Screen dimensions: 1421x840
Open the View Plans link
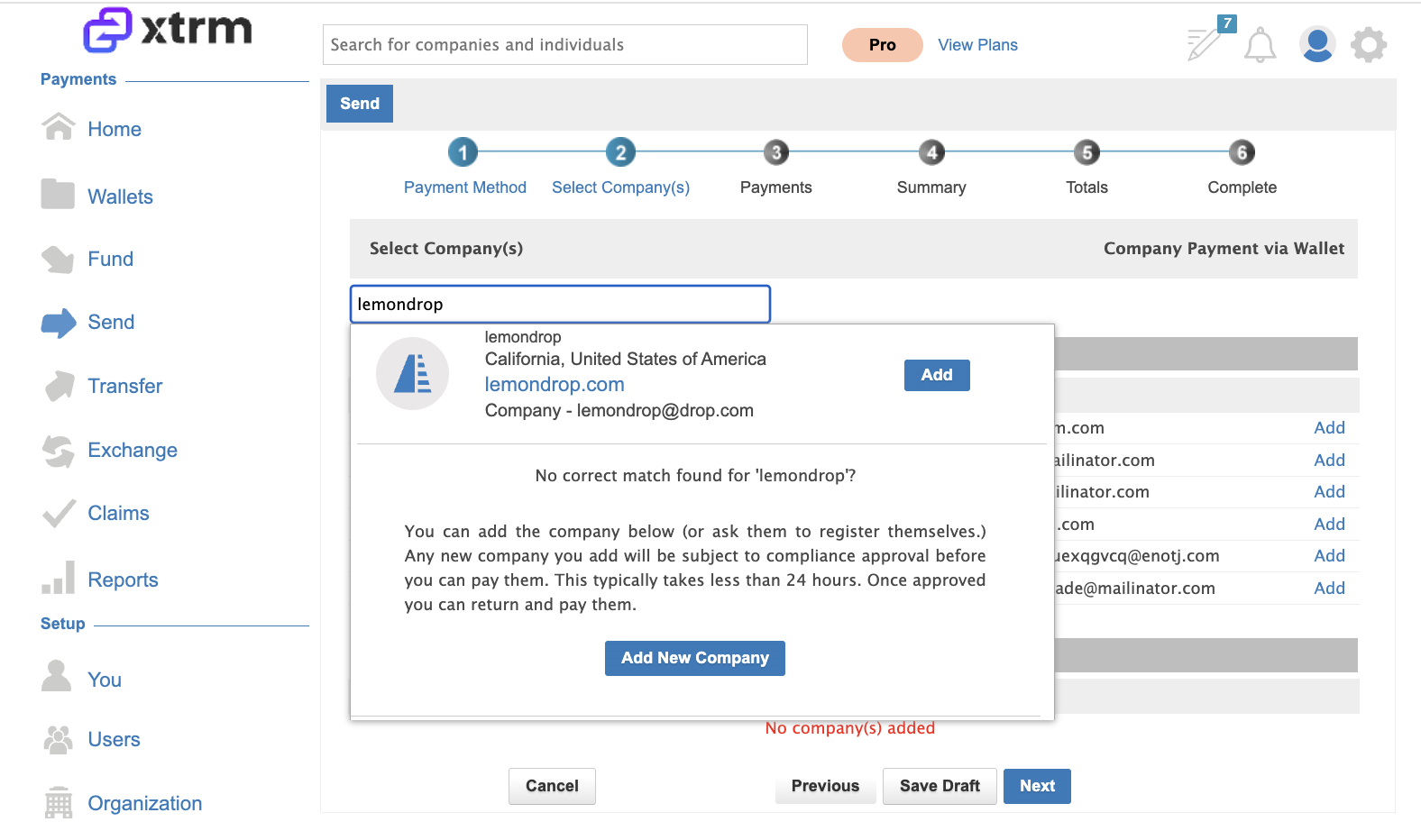[x=977, y=45]
